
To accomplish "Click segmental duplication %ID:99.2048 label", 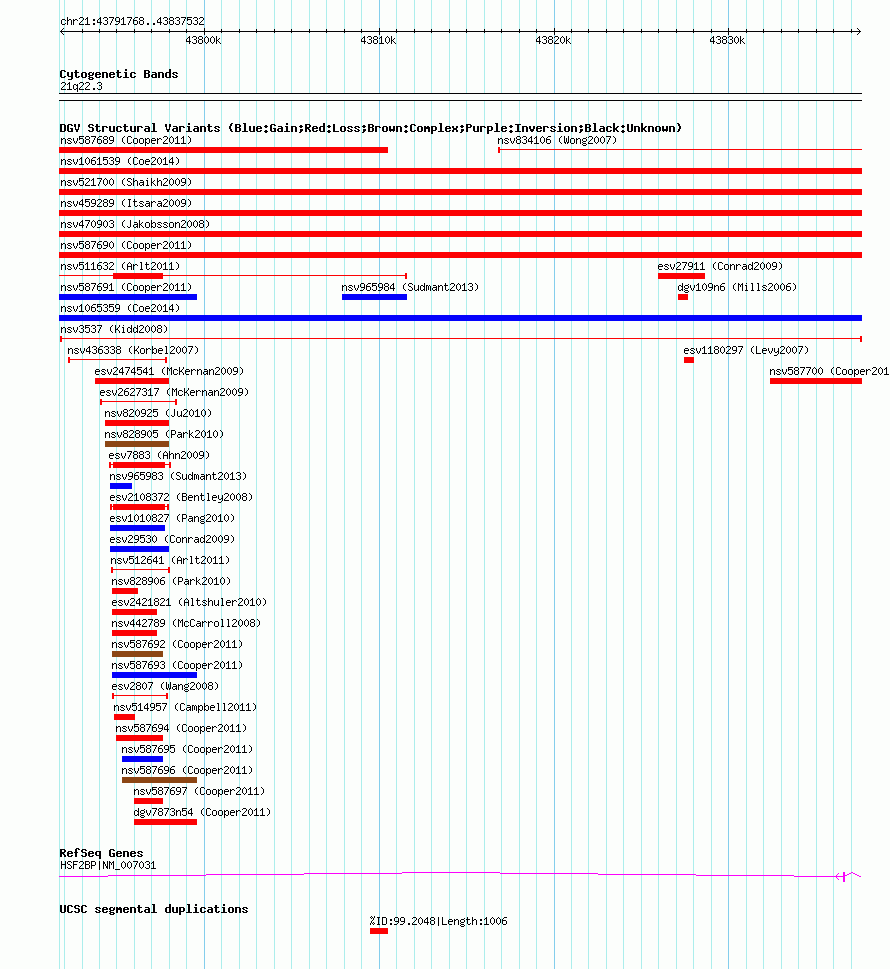I will coord(439,921).
